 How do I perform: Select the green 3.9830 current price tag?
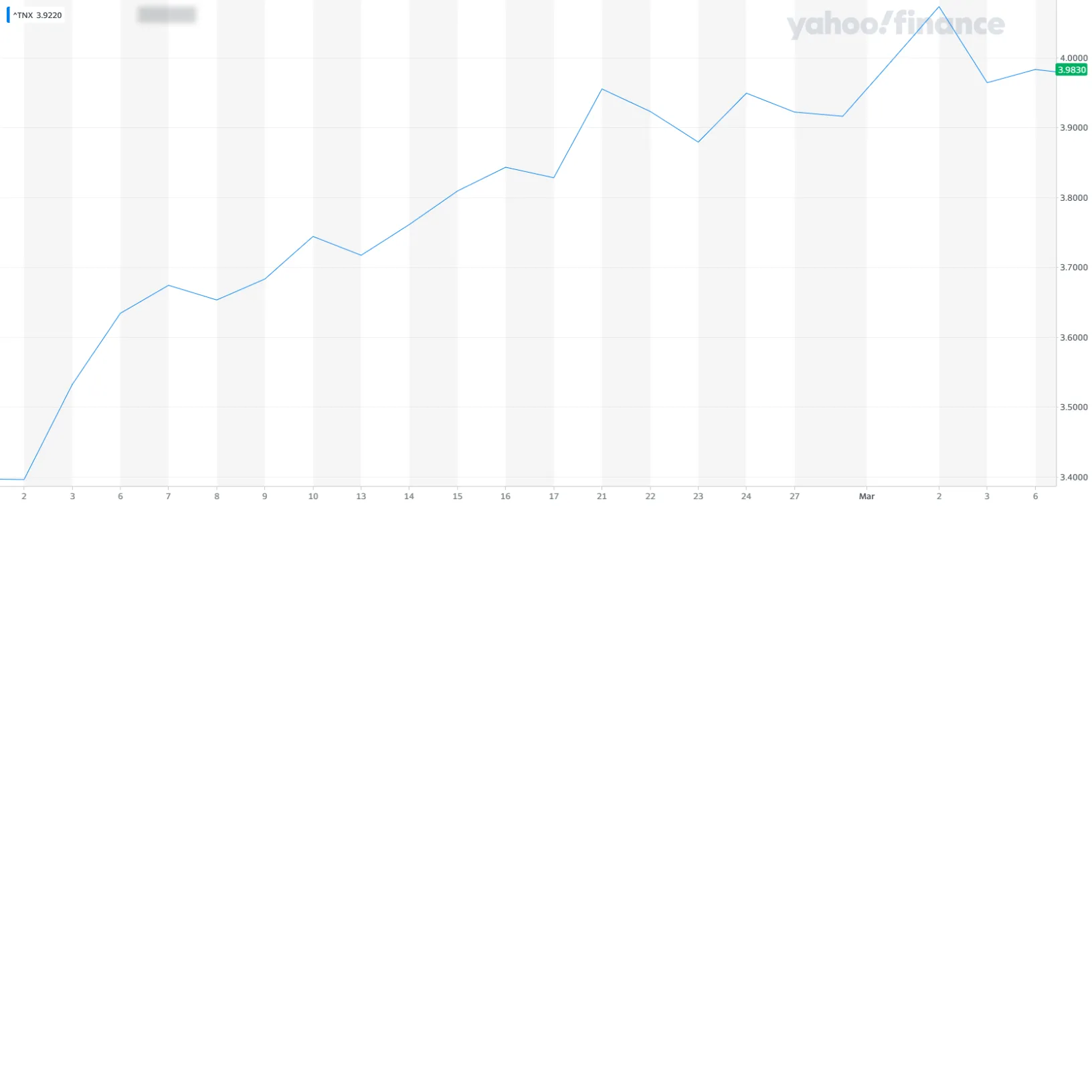click(x=1071, y=70)
